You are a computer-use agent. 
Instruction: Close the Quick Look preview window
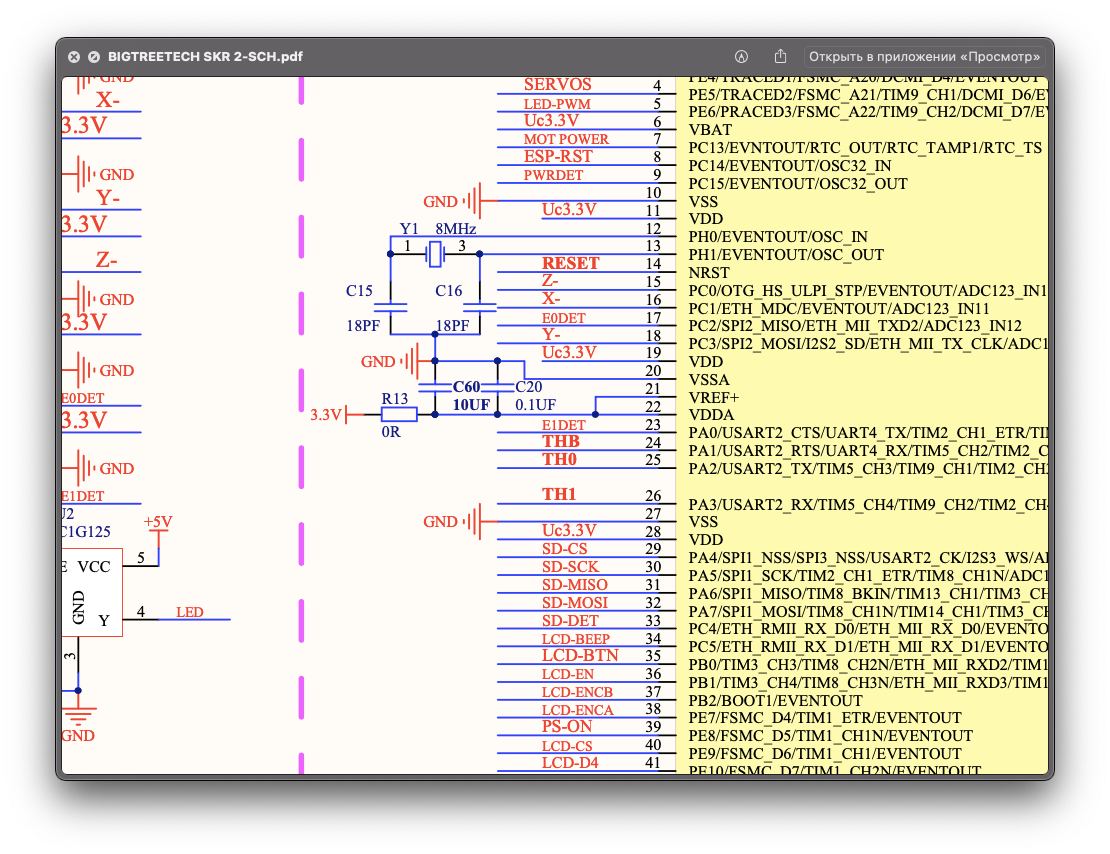pyautogui.click(x=74, y=57)
